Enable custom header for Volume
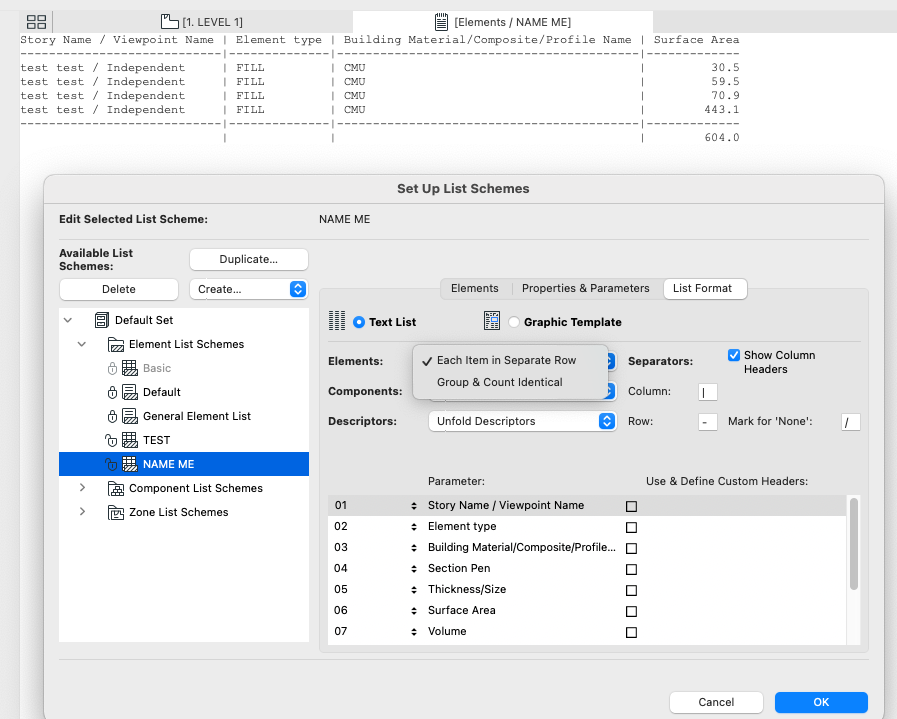This screenshot has height=719, width=897. [x=632, y=633]
